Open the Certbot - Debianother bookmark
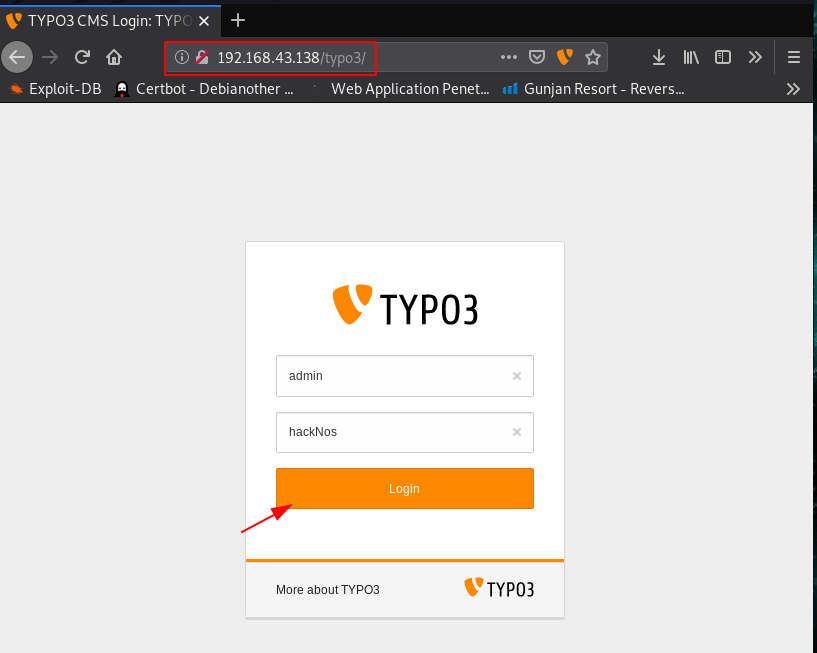Viewport: 817px width, 653px height. 204,89
